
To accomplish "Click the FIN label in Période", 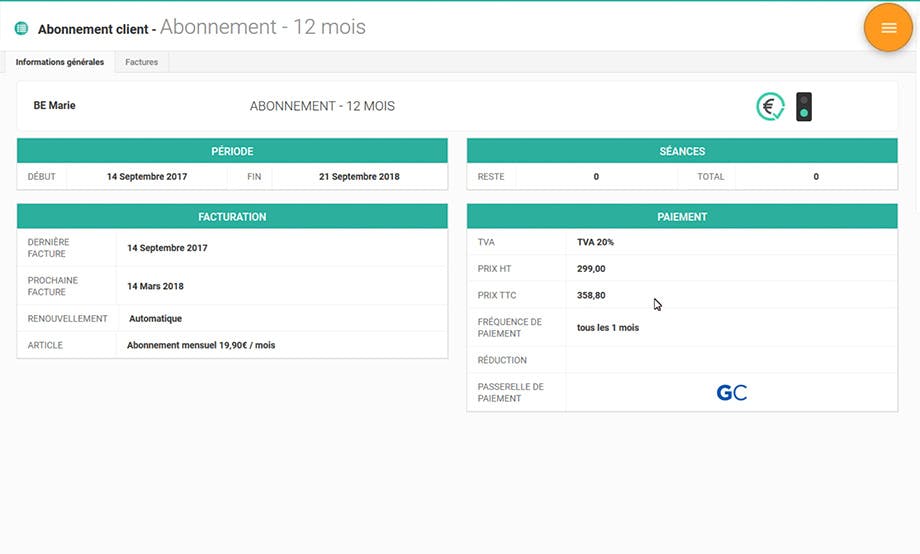I will click(x=254, y=177).
